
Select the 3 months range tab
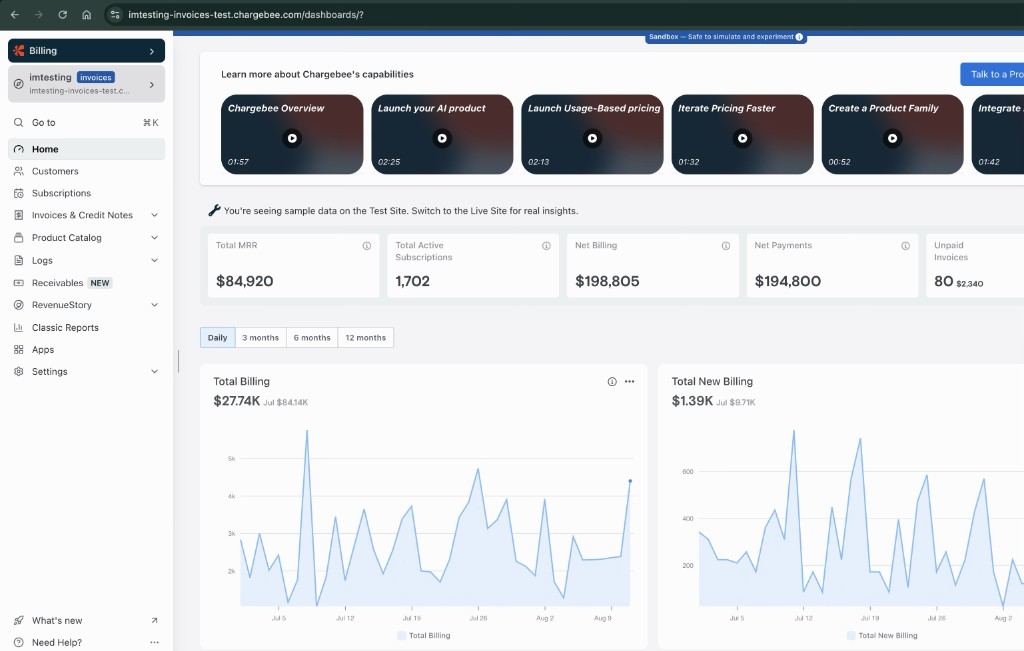(x=261, y=338)
